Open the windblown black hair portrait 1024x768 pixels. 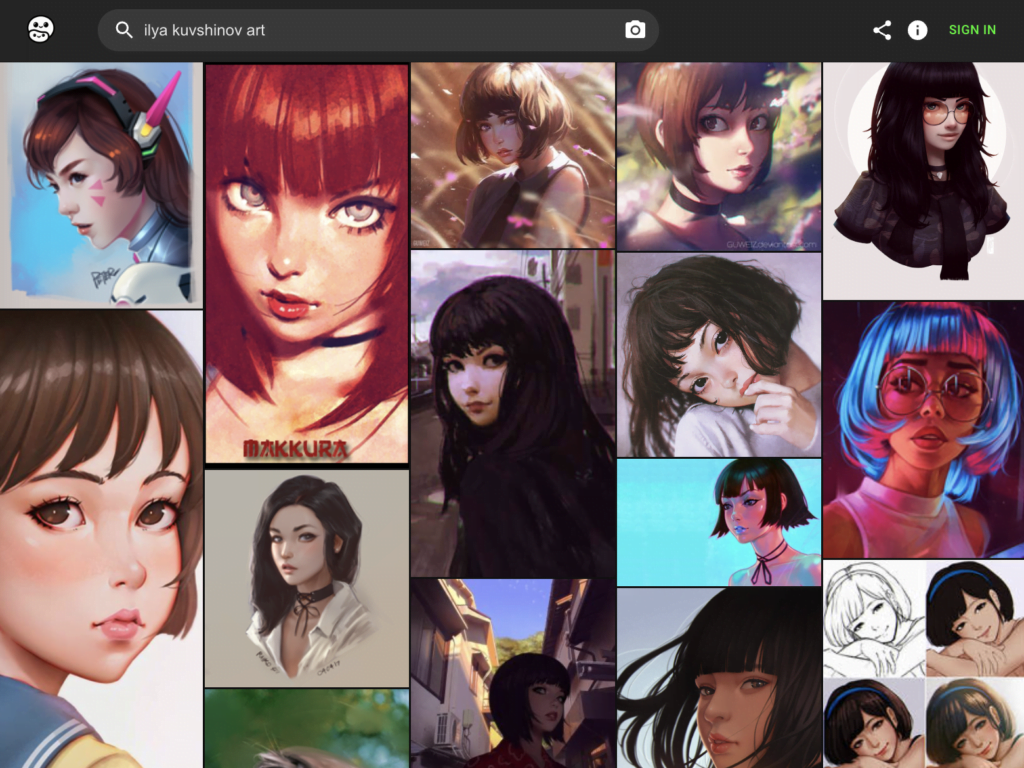pyautogui.click(x=718, y=677)
